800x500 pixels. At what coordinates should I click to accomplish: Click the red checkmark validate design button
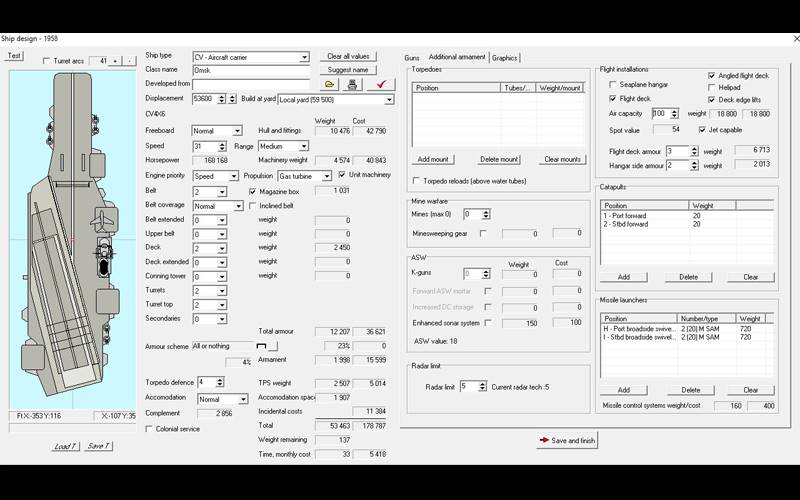pyautogui.click(x=379, y=85)
